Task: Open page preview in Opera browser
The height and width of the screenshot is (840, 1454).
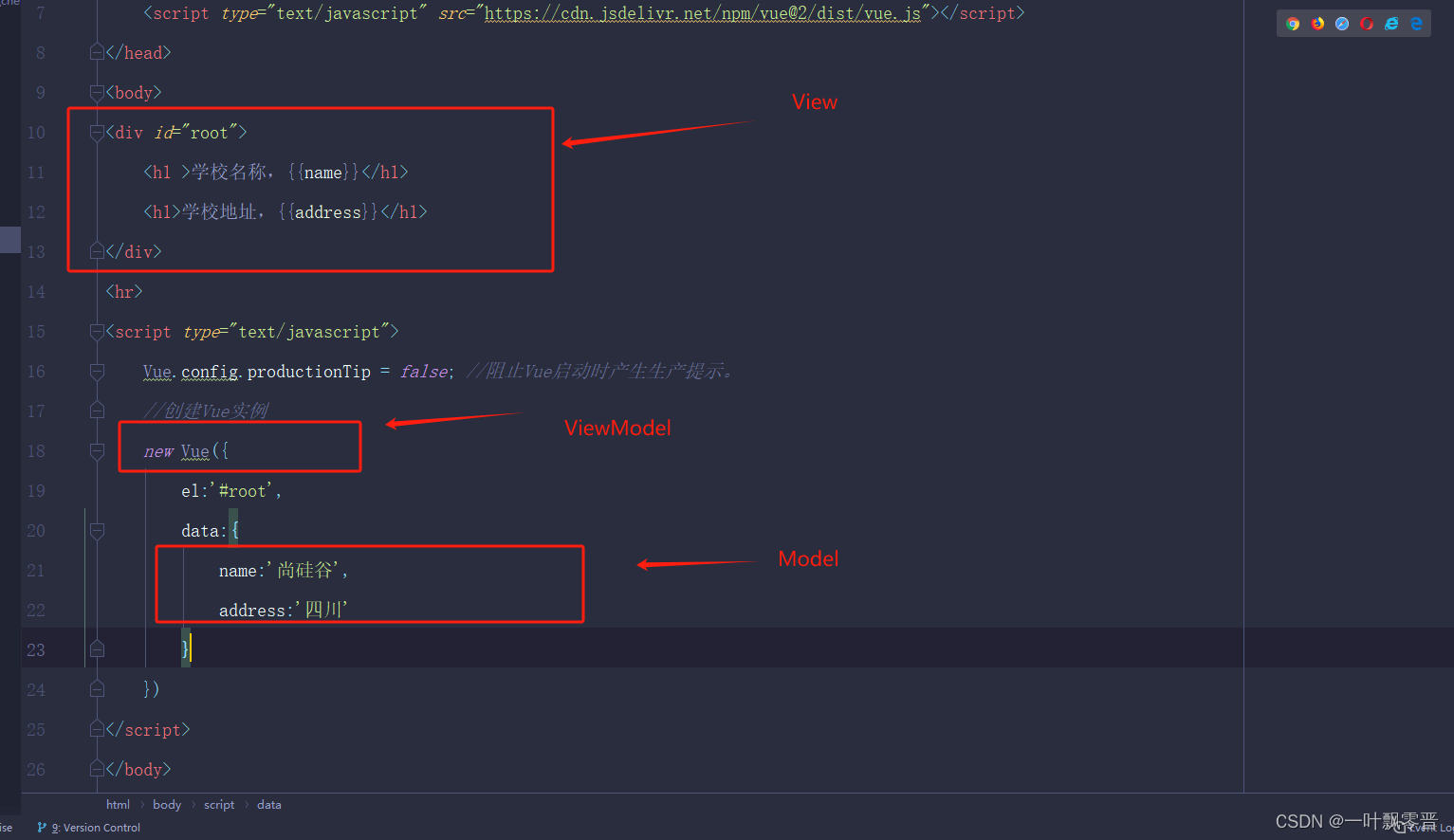Action: coord(1367,24)
